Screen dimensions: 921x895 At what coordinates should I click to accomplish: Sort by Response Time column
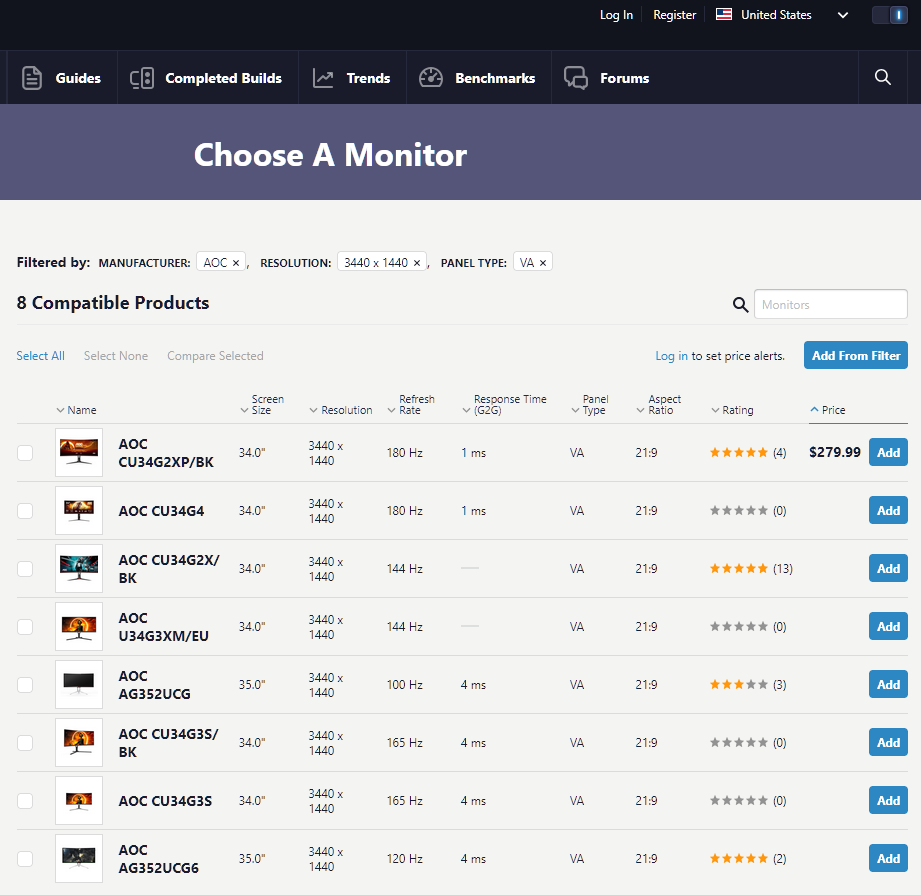click(x=505, y=405)
